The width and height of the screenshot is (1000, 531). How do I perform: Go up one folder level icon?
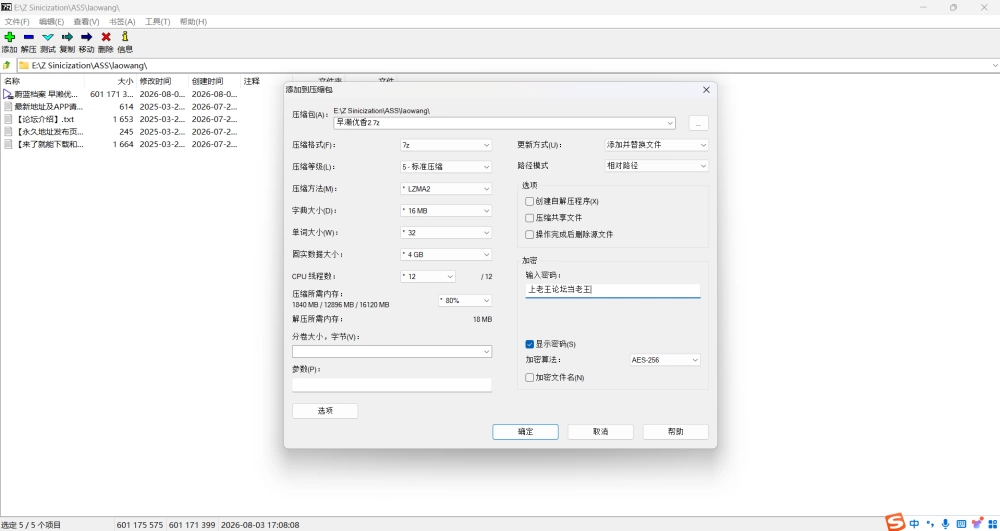[x=6, y=65]
